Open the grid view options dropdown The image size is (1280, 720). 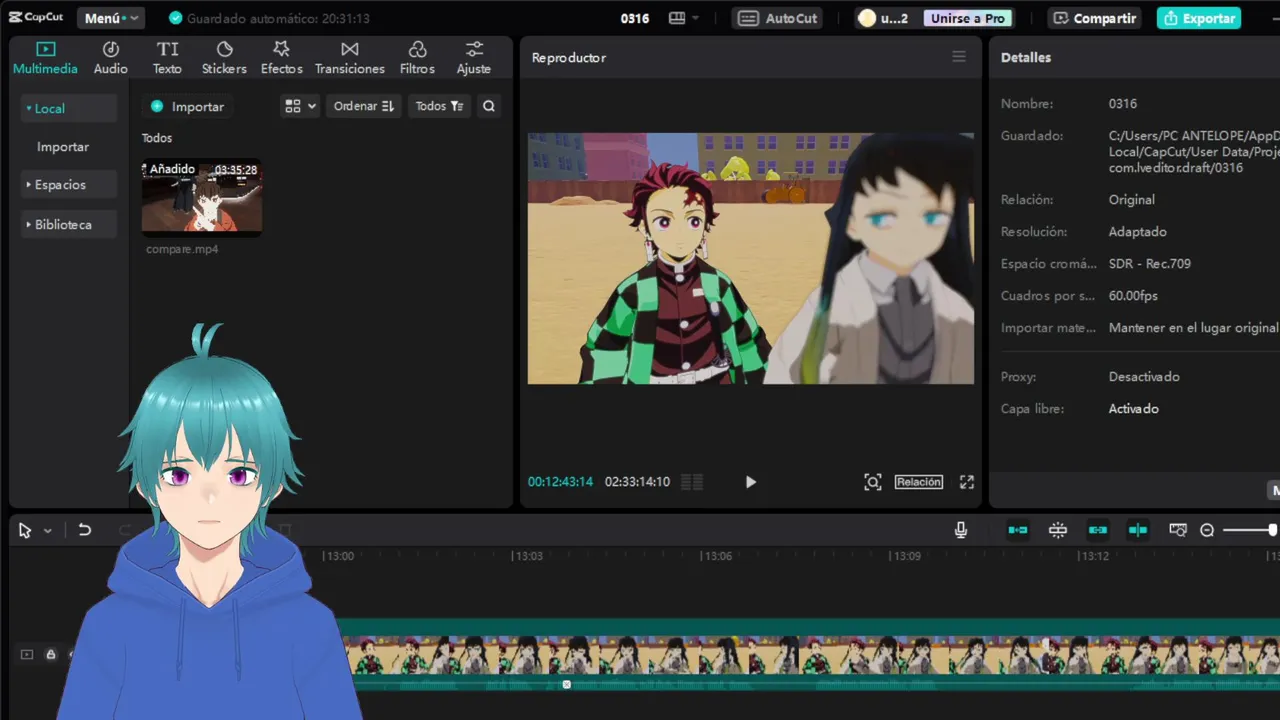click(300, 106)
